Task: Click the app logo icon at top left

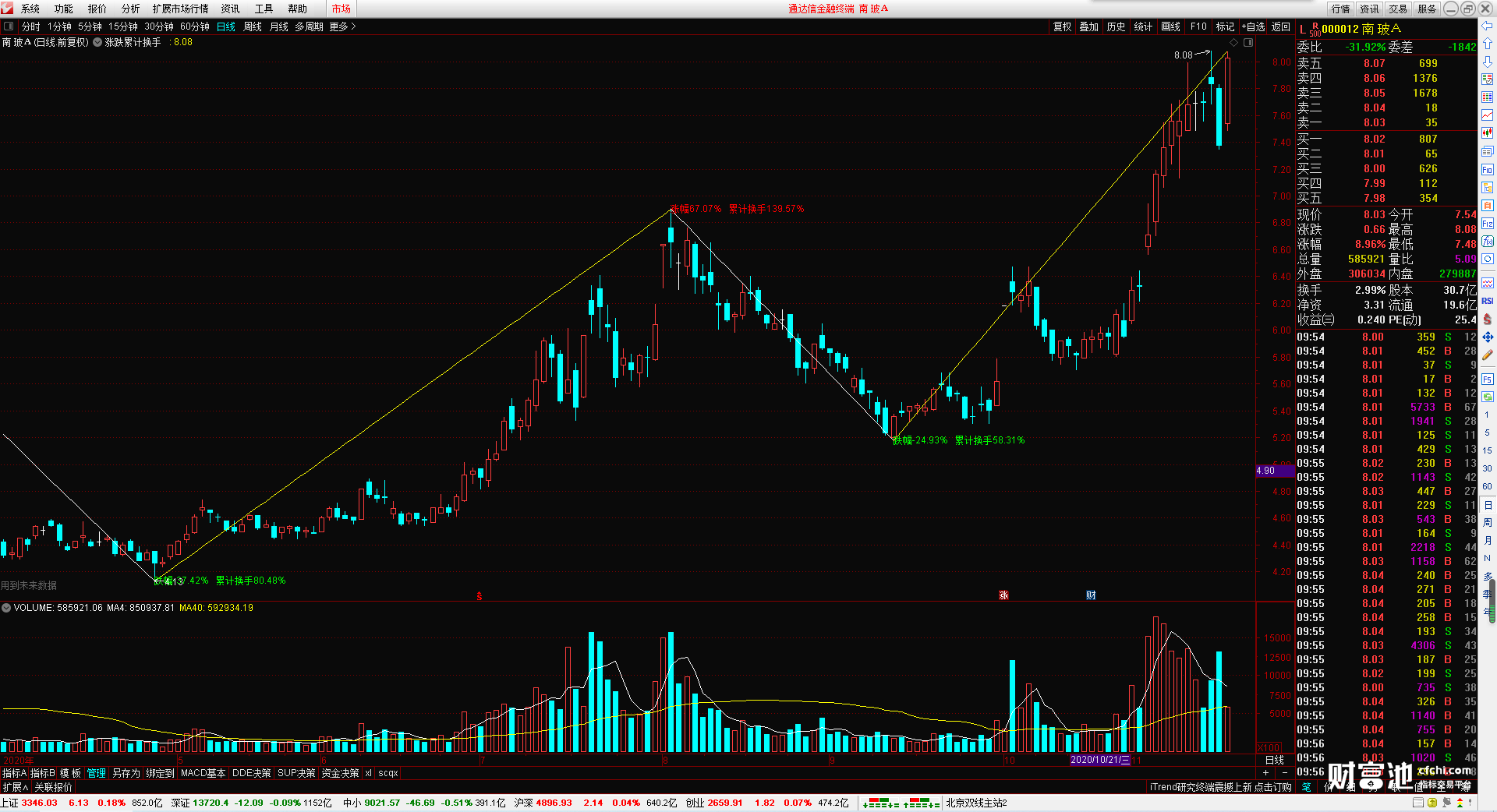Action: coord(7,9)
